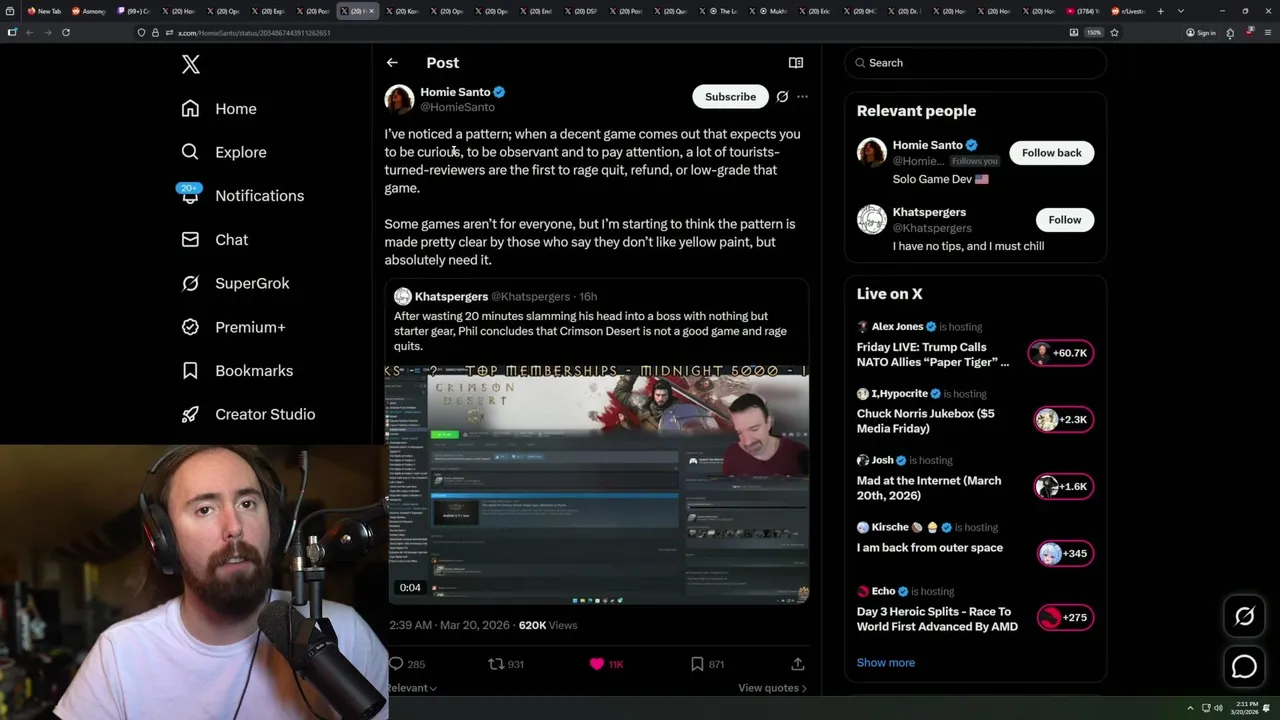Open the Chat navigation item
The height and width of the screenshot is (720, 1280).
tap(215, 240)
